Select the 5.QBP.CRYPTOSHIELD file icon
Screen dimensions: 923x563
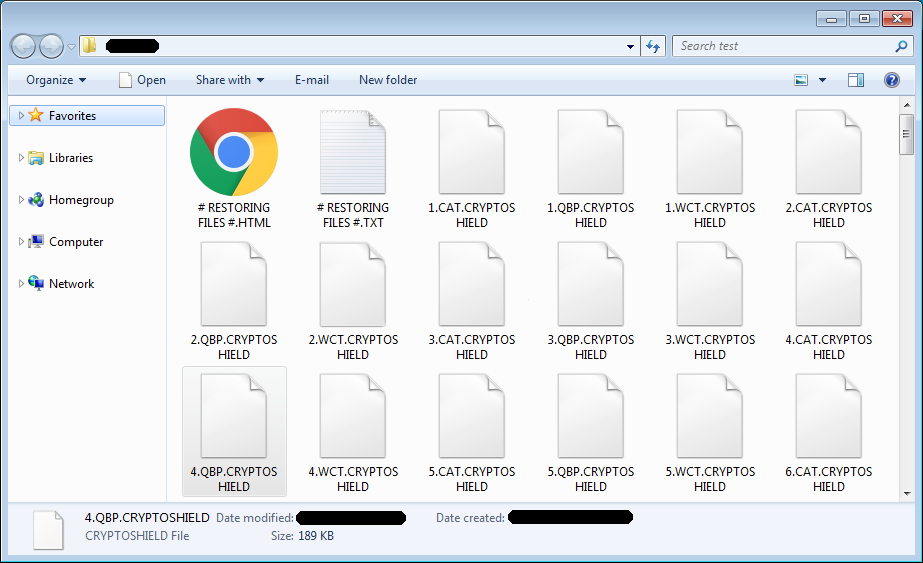pos(590,416)
